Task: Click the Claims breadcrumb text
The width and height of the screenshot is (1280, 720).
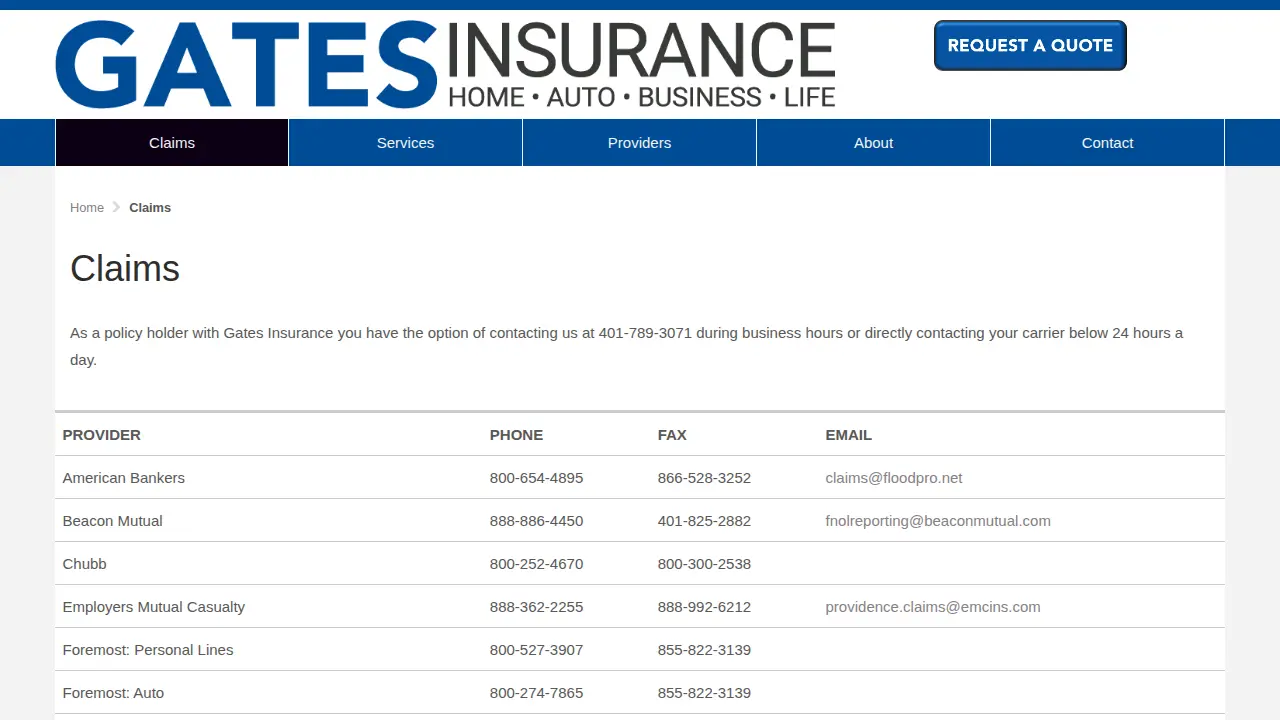Action: coord(150,208)
